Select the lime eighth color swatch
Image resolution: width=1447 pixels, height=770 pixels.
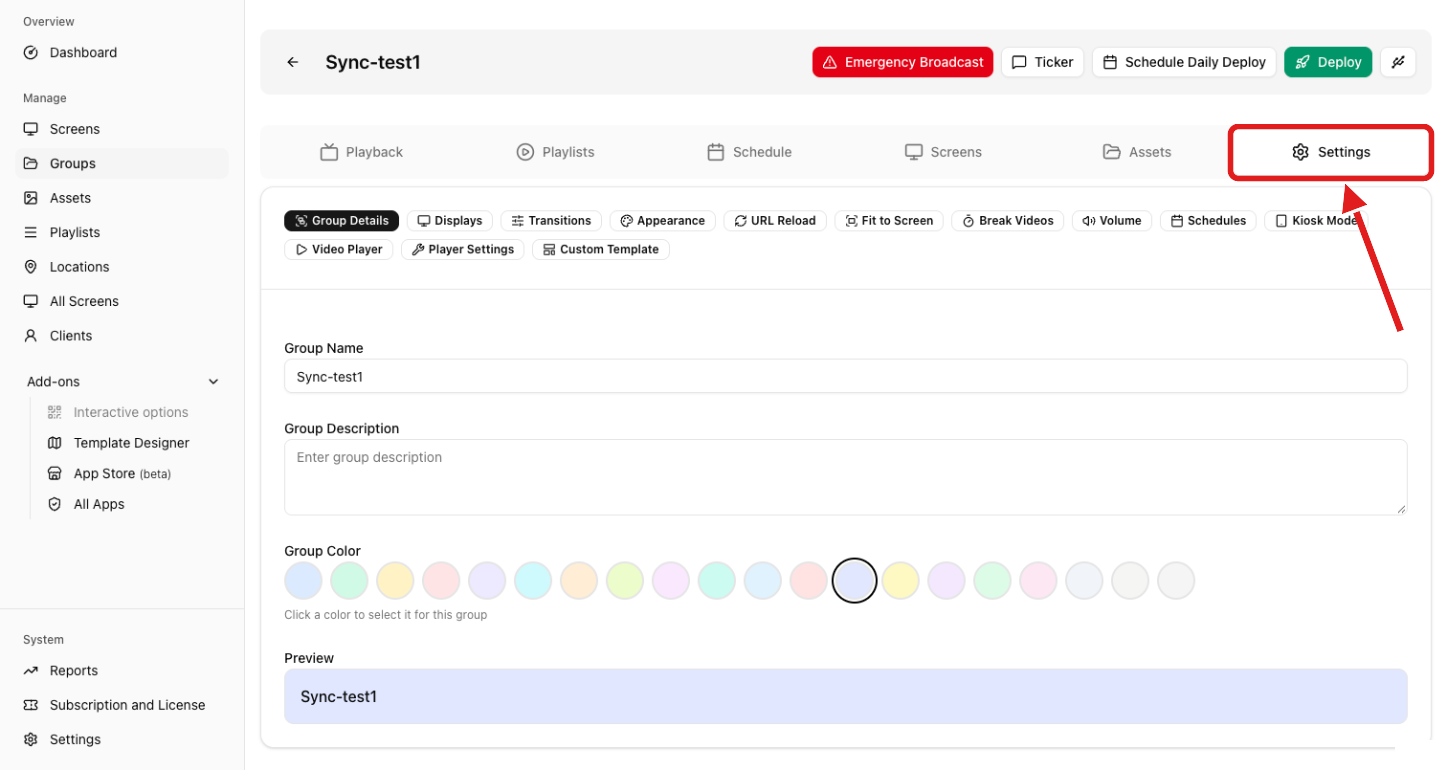[x=625, y=581]
